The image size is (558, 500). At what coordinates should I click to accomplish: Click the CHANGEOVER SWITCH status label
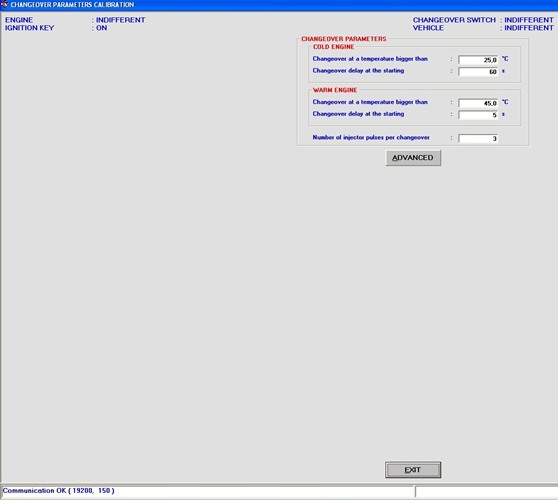[454, 20]
